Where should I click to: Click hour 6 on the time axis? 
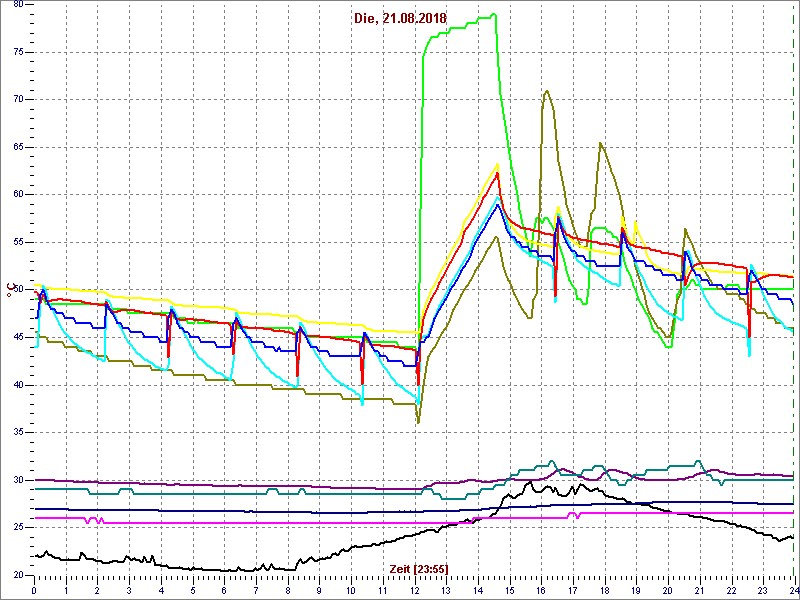[x=224, y=590]
